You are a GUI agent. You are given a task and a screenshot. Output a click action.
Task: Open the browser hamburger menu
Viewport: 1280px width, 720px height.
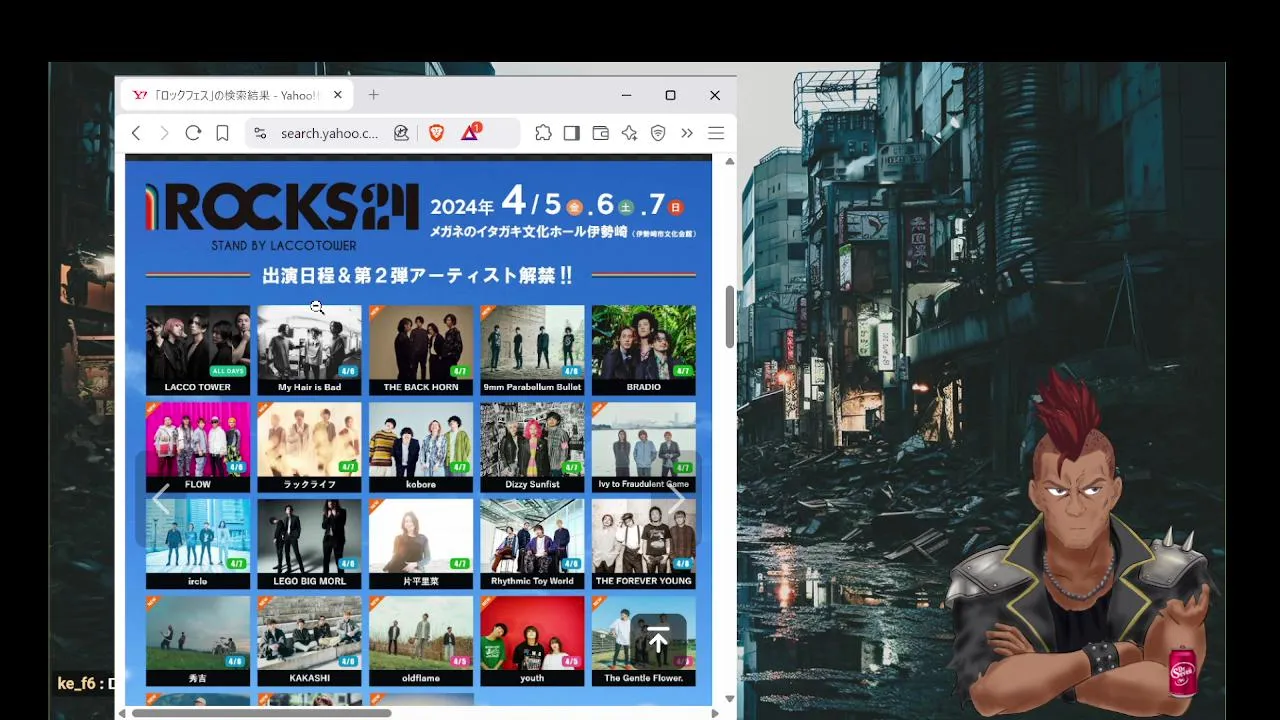click(x=716, y=133)
